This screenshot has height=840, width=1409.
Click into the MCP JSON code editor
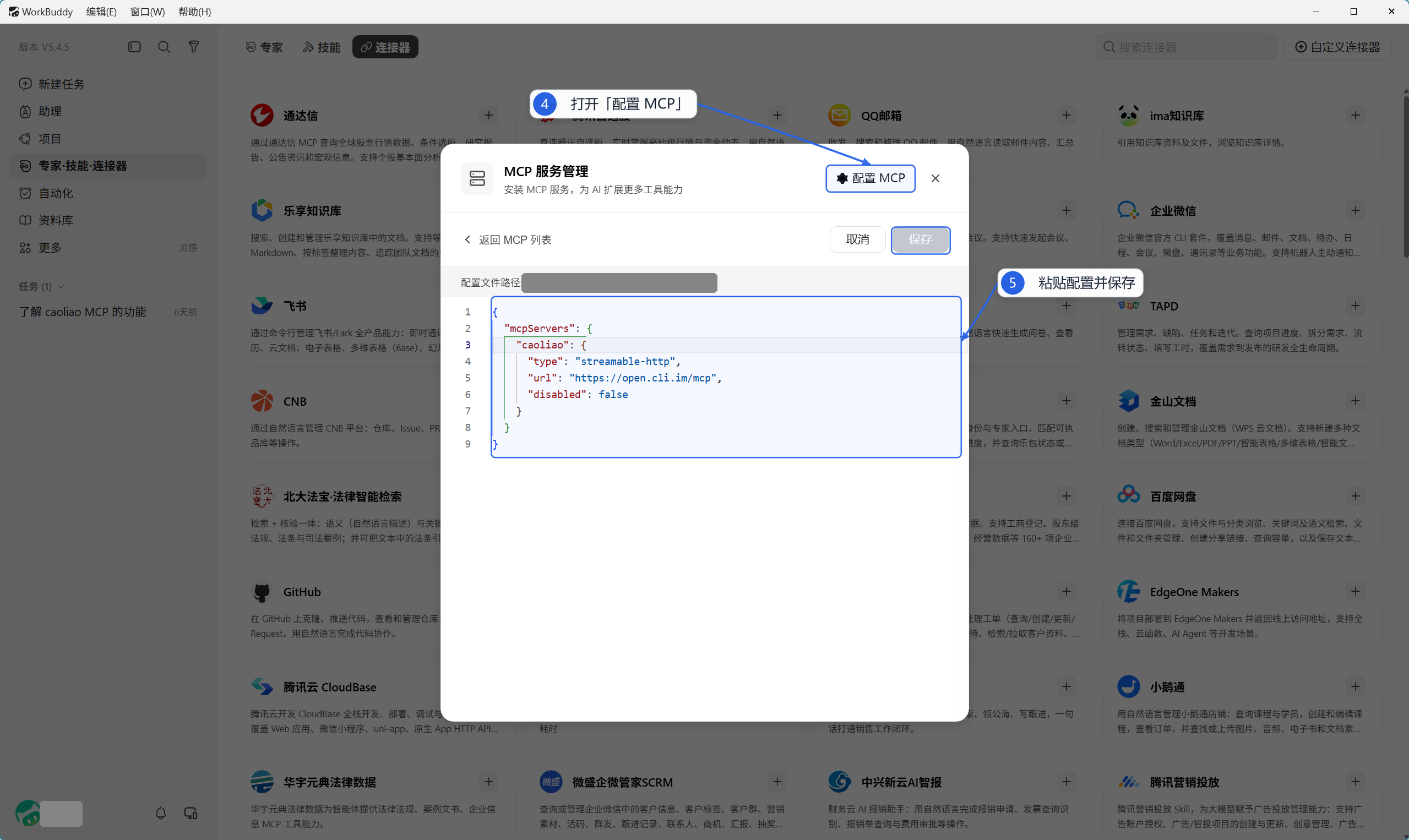(726, 377)
